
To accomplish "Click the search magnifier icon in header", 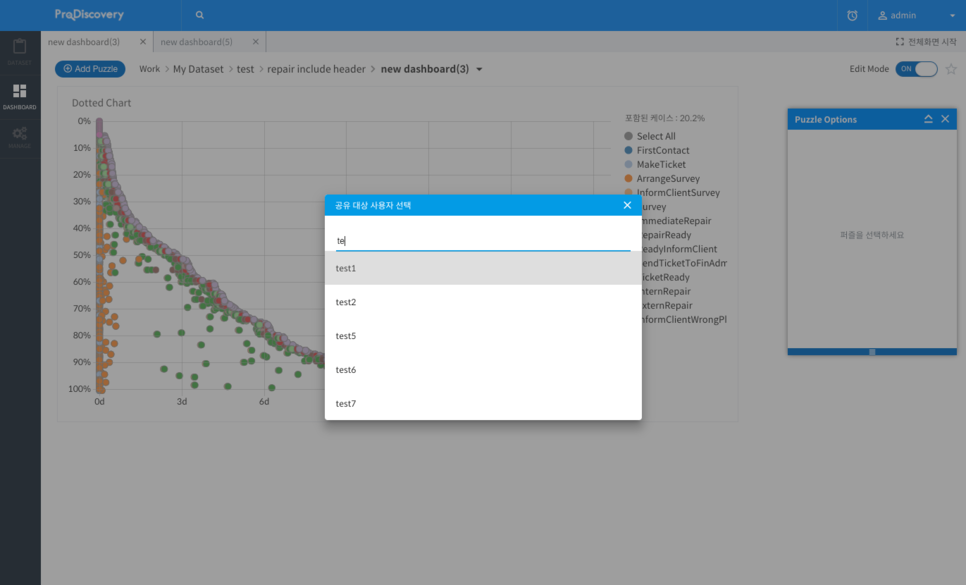I will 200,15.
